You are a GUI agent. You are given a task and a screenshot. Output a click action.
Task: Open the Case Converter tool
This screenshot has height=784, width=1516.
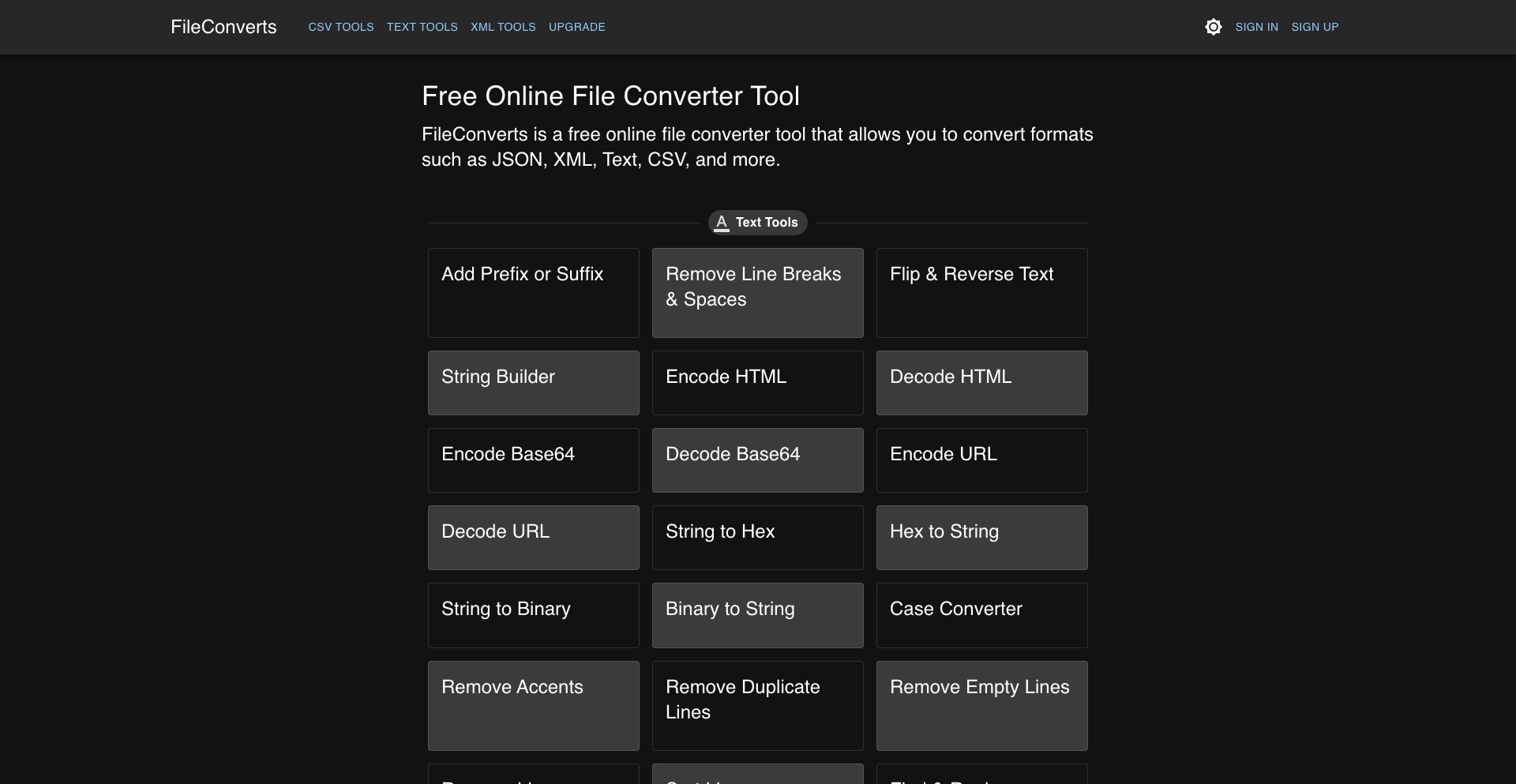pos(981,615)
